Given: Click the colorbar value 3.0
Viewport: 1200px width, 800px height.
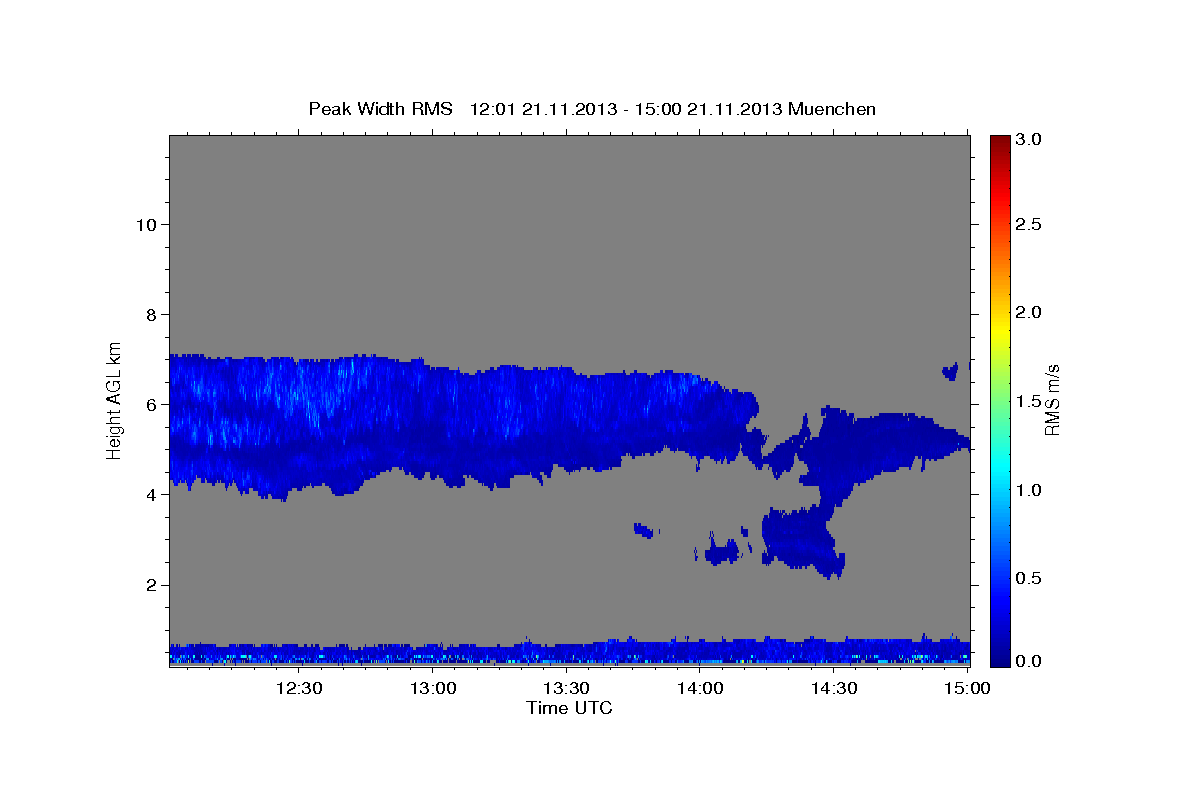Looking at the screenshot, I should click(1029, 139).
